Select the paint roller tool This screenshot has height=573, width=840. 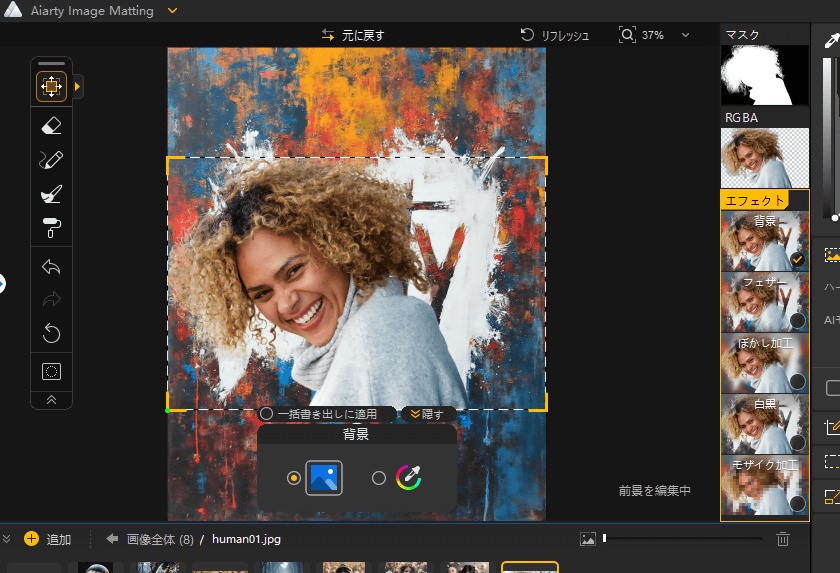pos(51,228)
